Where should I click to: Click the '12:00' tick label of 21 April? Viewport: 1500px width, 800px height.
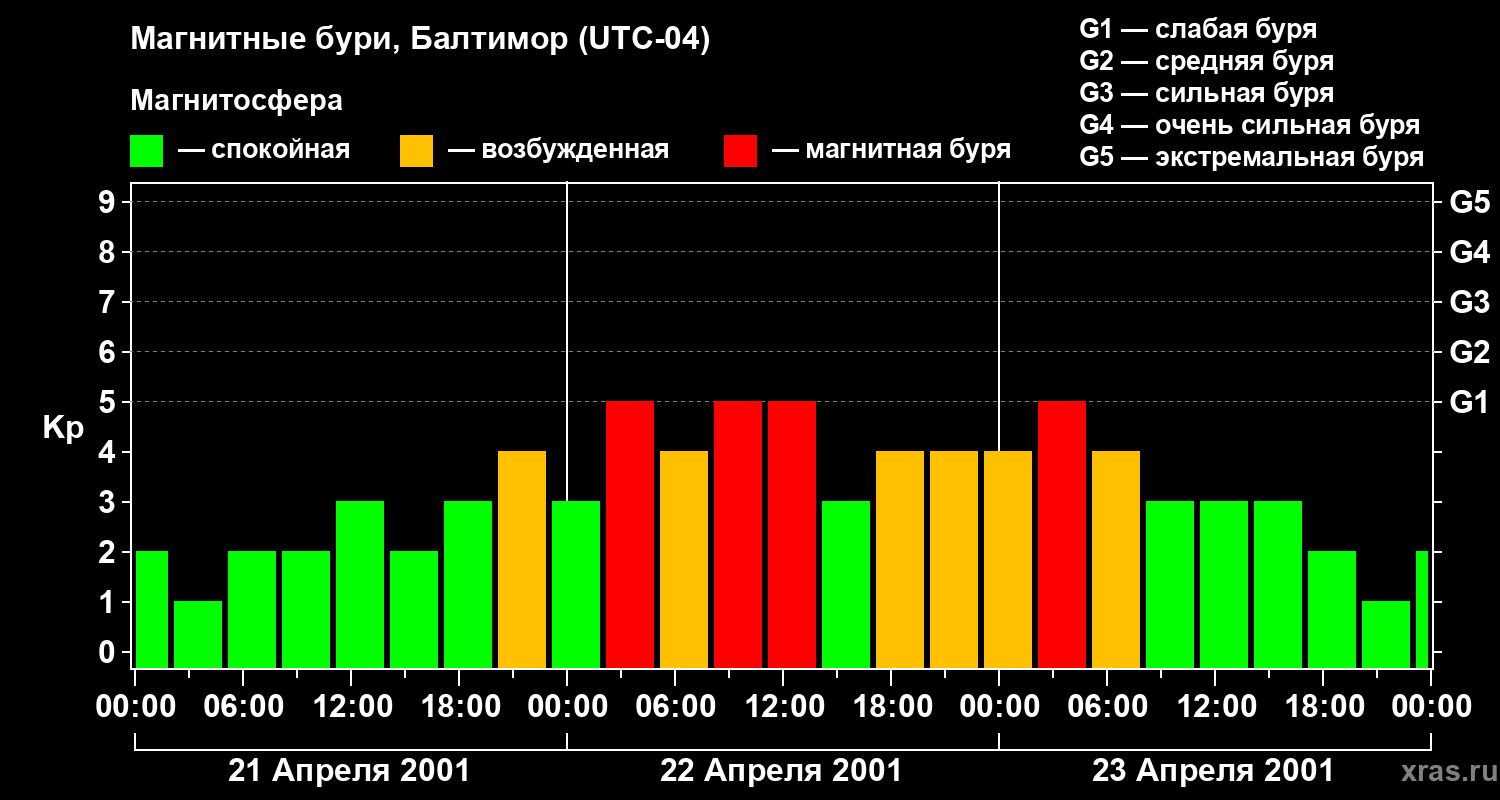pos(351,707)
